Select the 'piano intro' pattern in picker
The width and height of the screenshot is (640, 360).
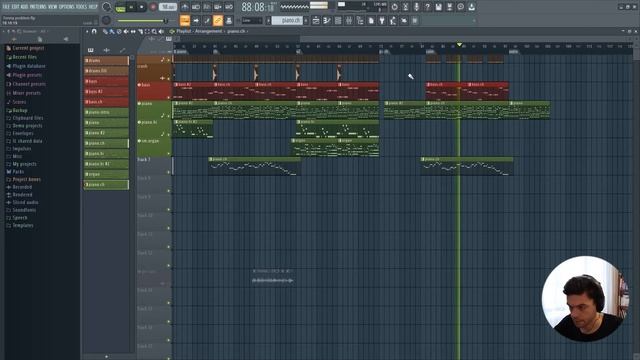tap(107, 112)
